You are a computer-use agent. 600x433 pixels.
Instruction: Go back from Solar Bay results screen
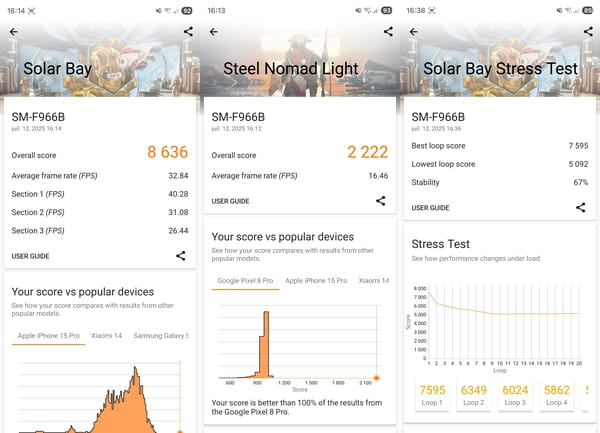pyautogui.click(x=13, y=32)
